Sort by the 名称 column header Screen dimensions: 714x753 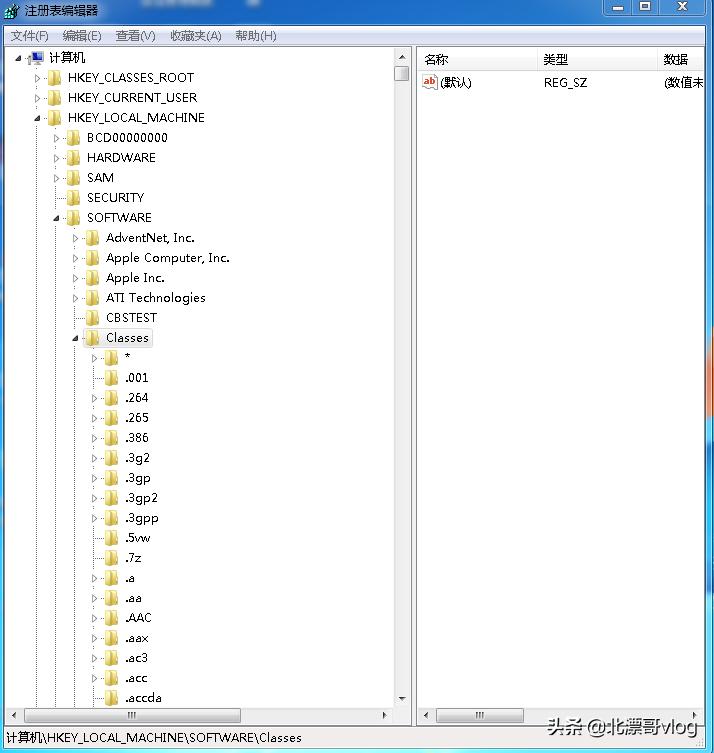coord(477,60)
